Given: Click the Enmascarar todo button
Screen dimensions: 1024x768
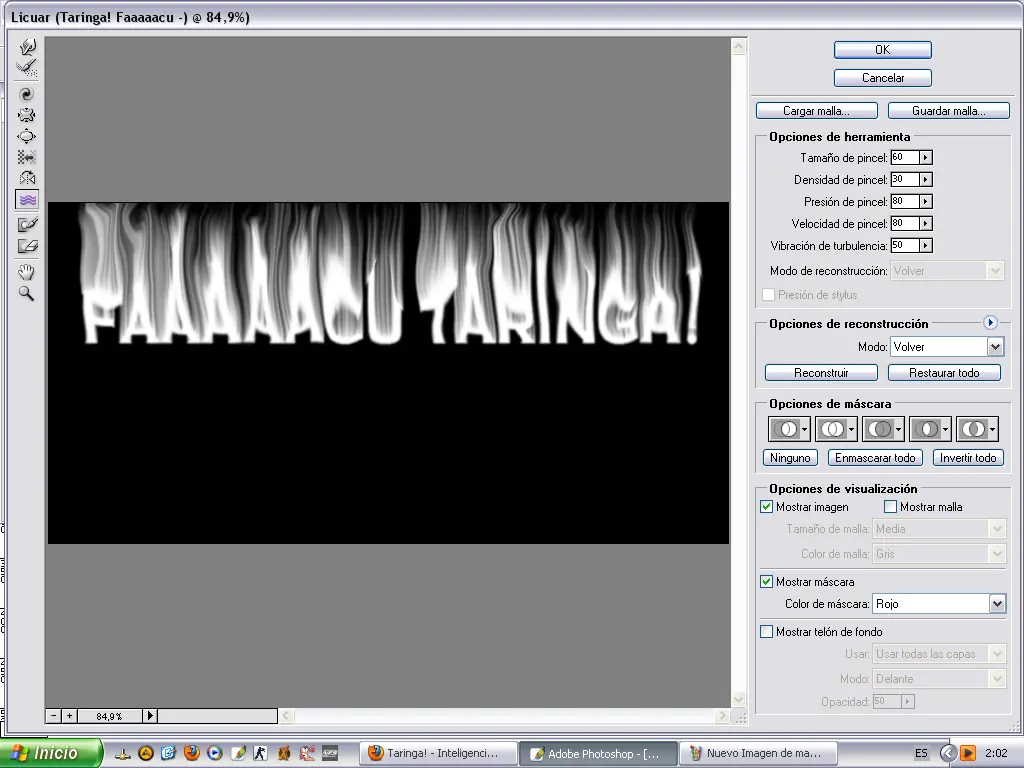Looking at the screenshot, I should coord(875,458).
